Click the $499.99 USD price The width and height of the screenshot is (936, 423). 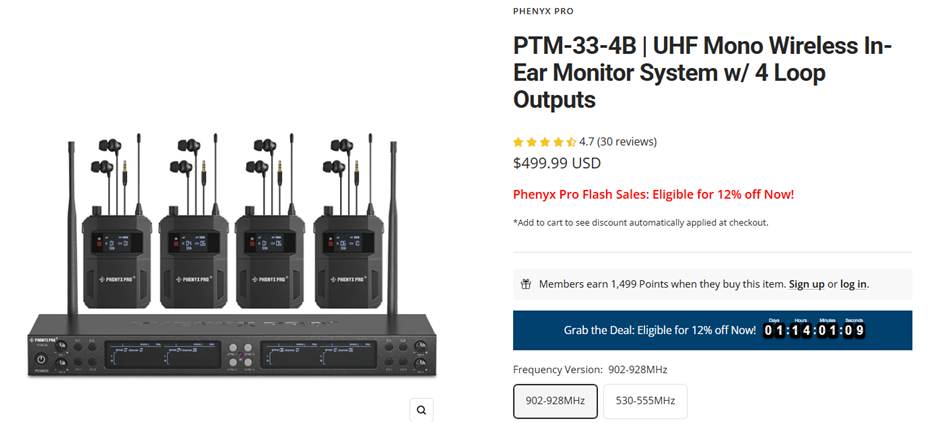pos(557,163)
